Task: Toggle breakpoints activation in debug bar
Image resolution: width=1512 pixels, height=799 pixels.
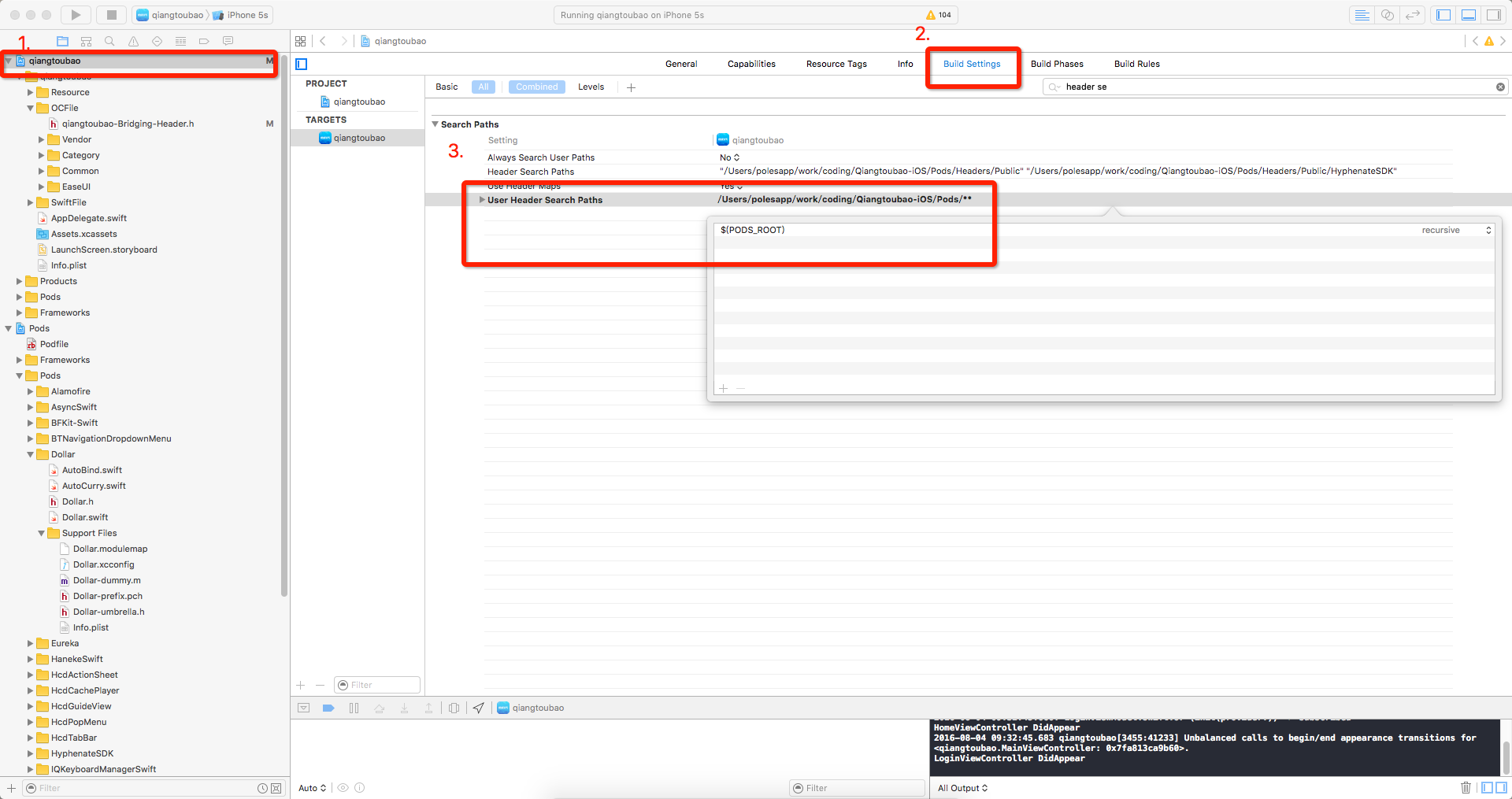Action: click(328, 708)
